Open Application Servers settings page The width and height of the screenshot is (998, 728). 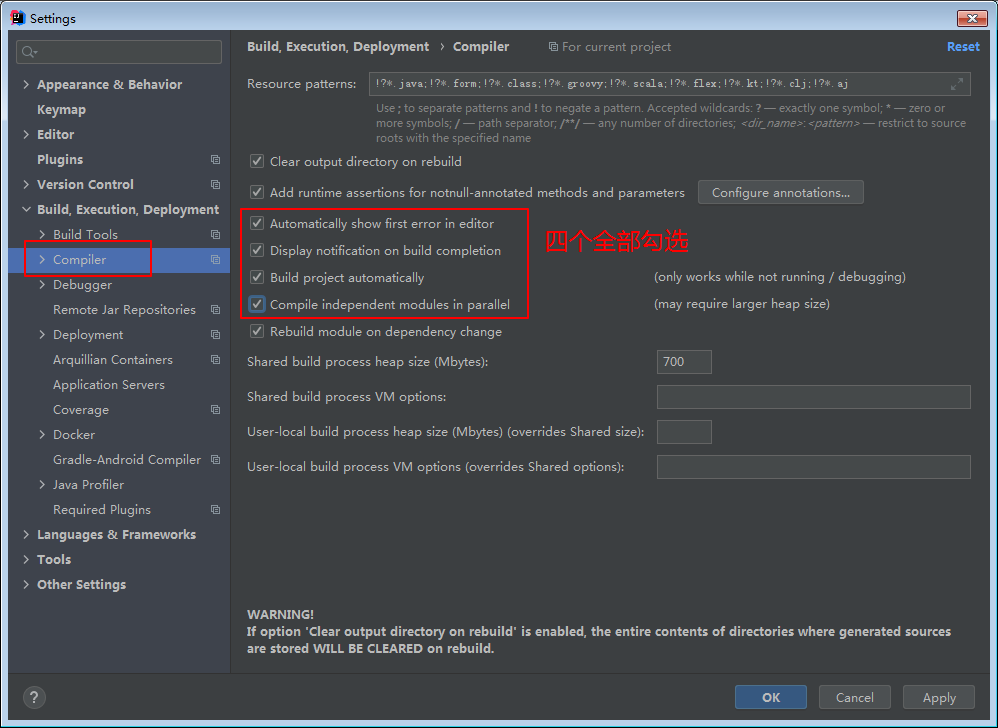tap(108, 385)
